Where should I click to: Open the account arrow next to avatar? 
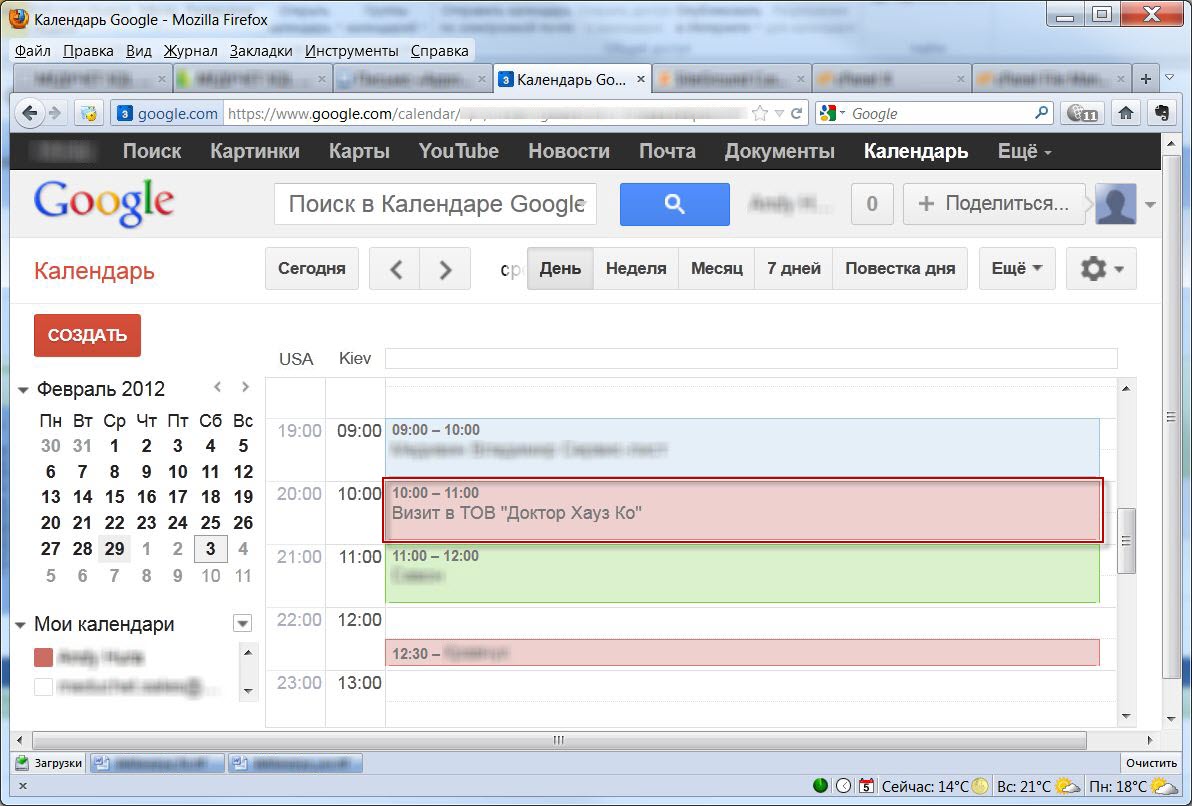[x=1150, y=205]
